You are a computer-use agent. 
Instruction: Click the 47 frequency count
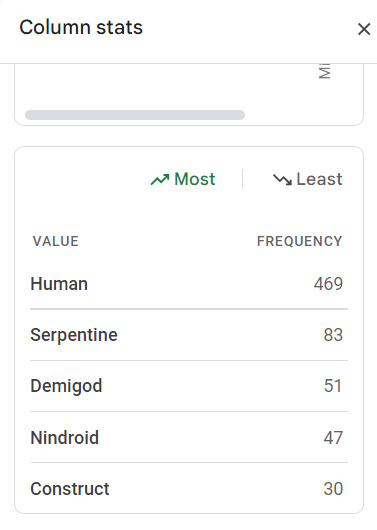(x=333, y=437)
